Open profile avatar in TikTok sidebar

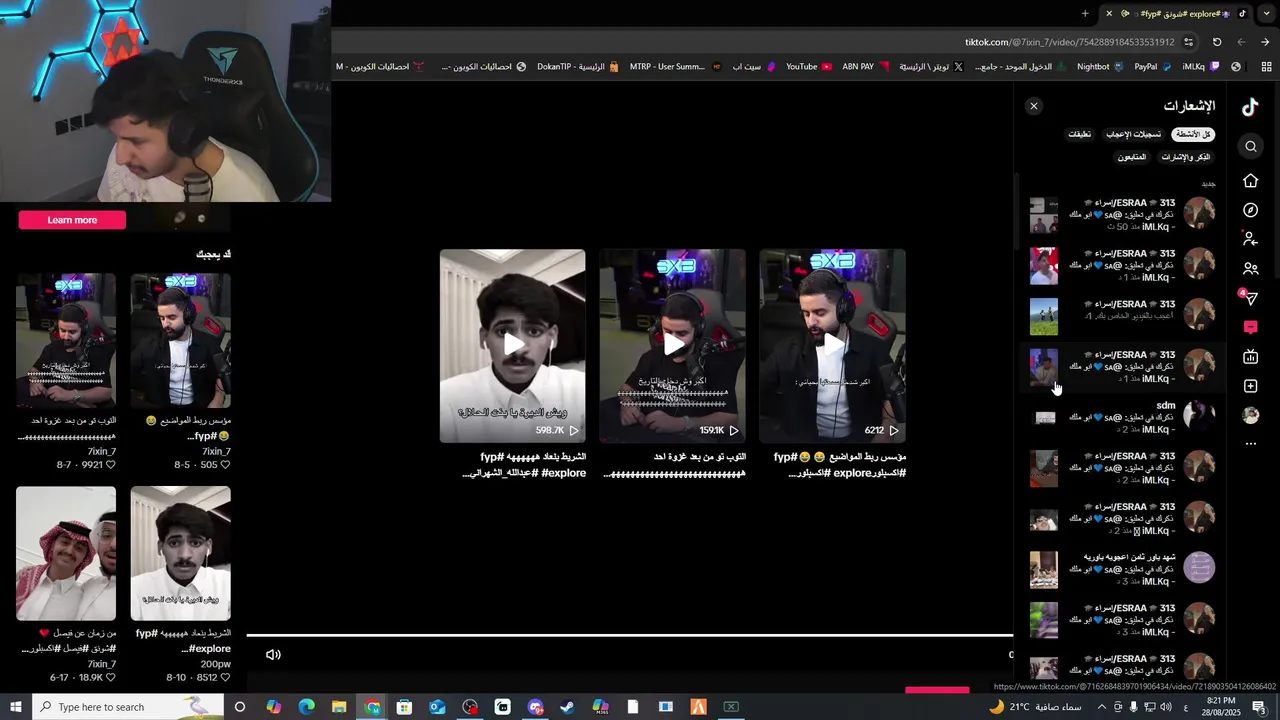tap(1250, 415)
